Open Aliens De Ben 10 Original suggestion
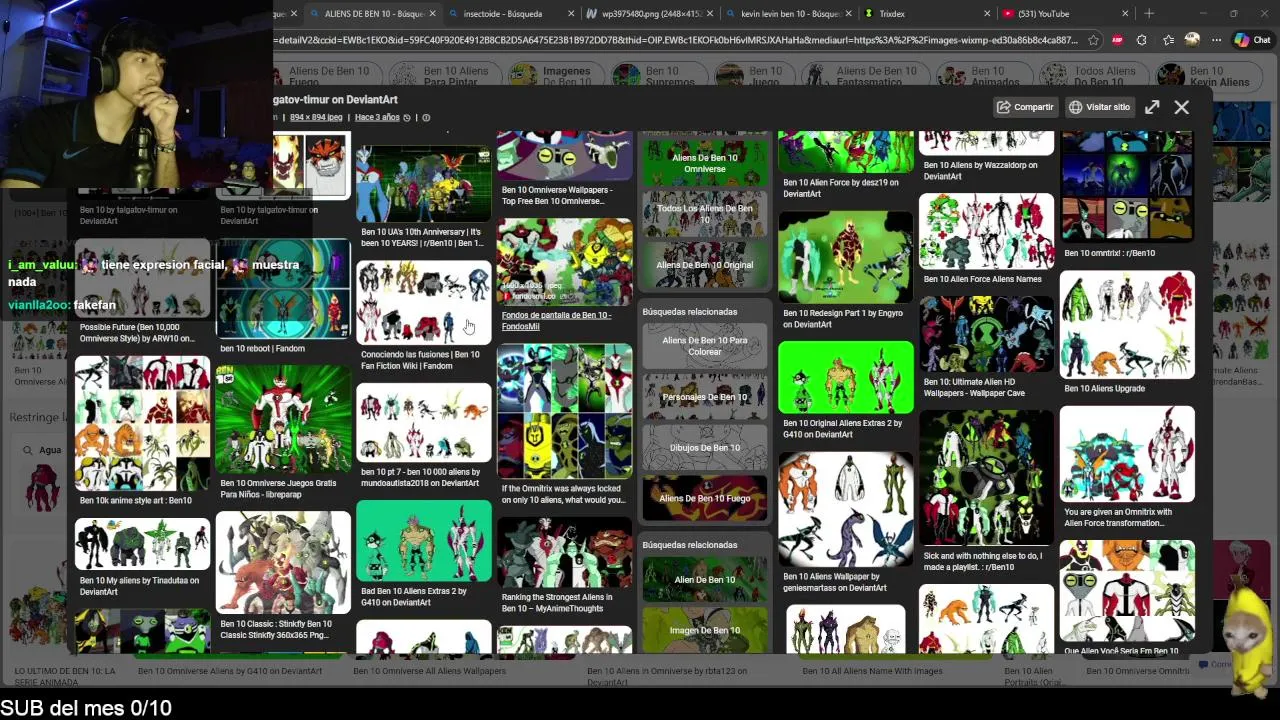 705,265
